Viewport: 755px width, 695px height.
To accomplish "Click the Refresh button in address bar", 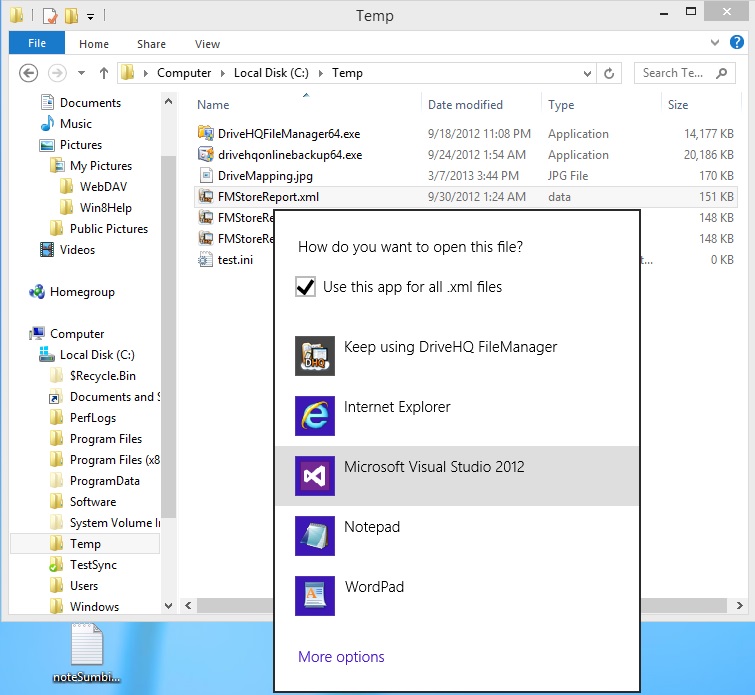I will click(x=609, y=73).
